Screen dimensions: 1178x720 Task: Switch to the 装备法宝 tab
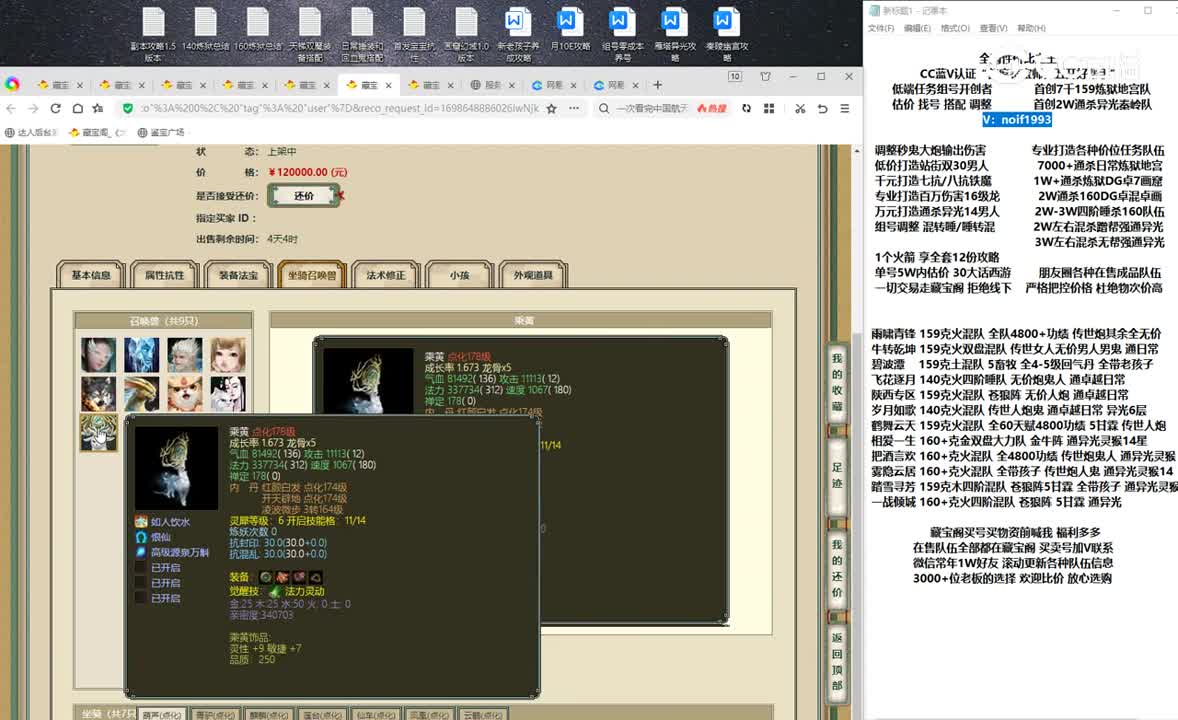(238, 275)
